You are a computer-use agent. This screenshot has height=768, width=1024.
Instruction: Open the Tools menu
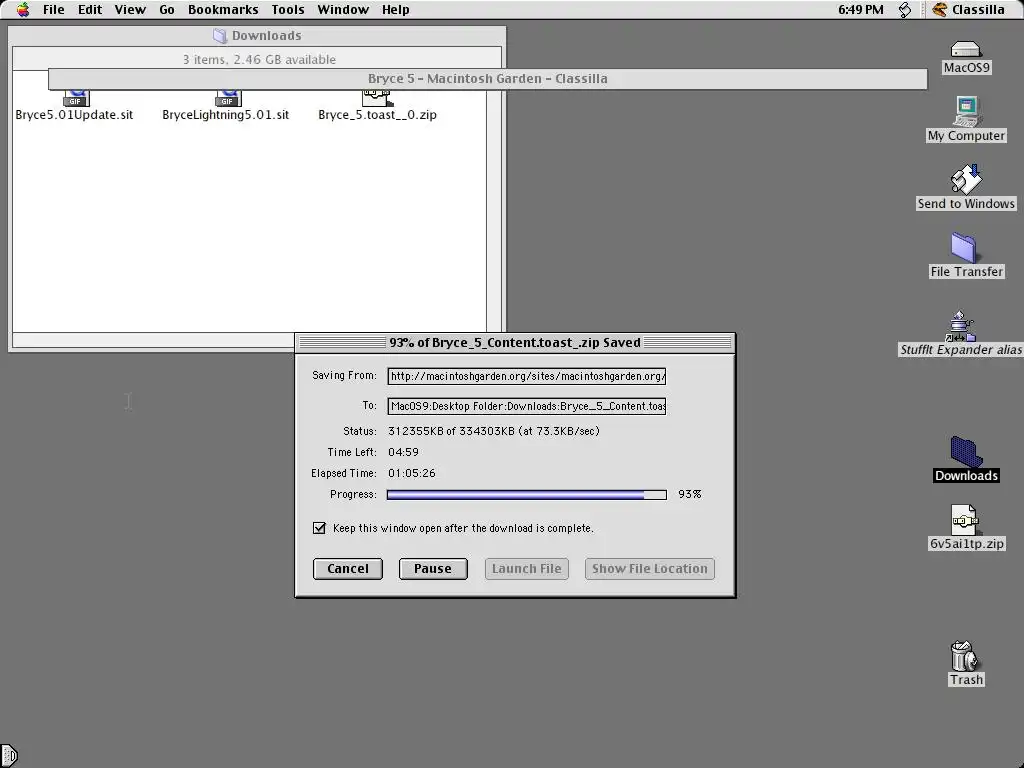click(x=288, y=10)
